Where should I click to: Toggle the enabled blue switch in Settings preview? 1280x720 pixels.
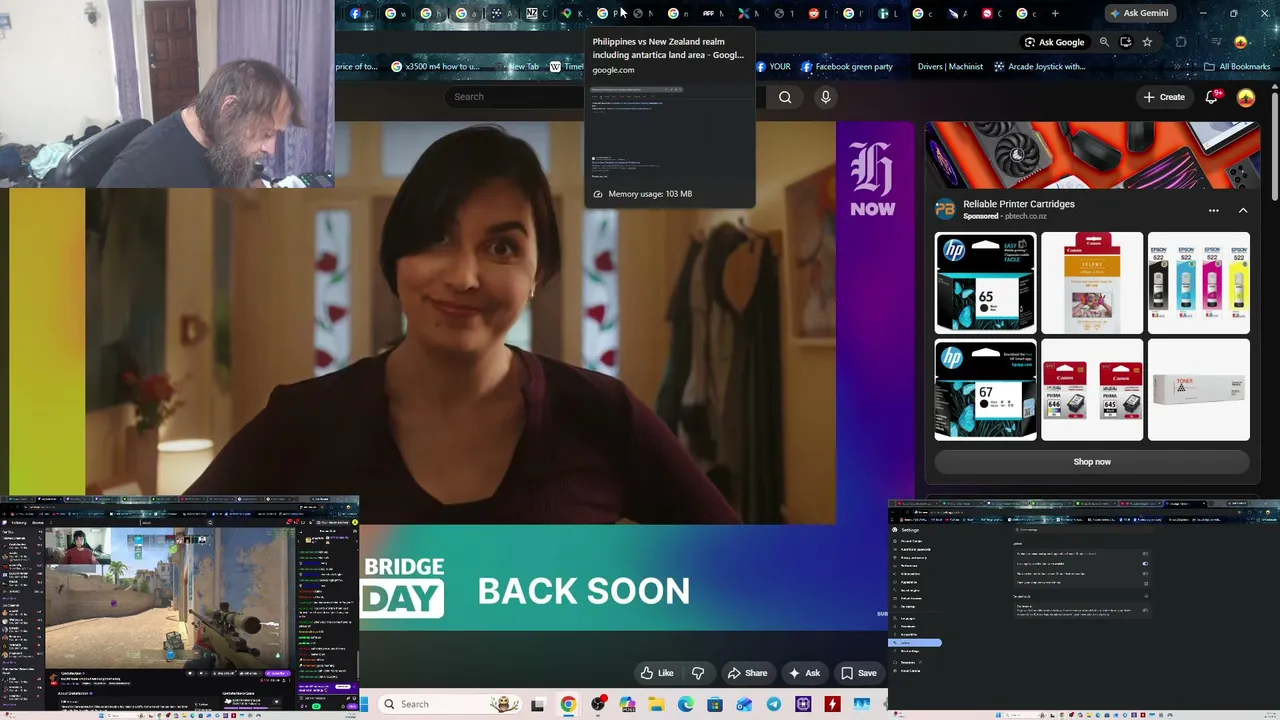tap(1145, 563)
